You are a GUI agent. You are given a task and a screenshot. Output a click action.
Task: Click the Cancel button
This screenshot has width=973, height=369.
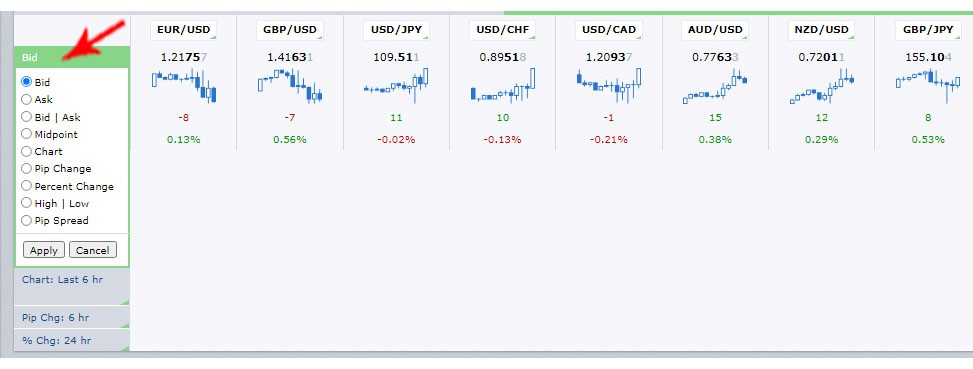[92, 250]
